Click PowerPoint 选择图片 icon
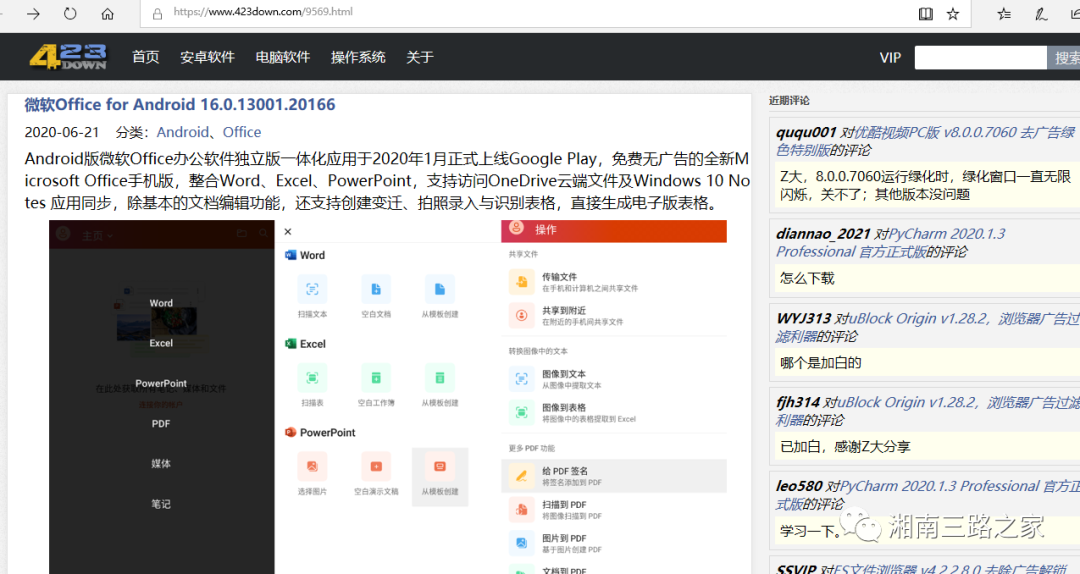 click(312, 467)
